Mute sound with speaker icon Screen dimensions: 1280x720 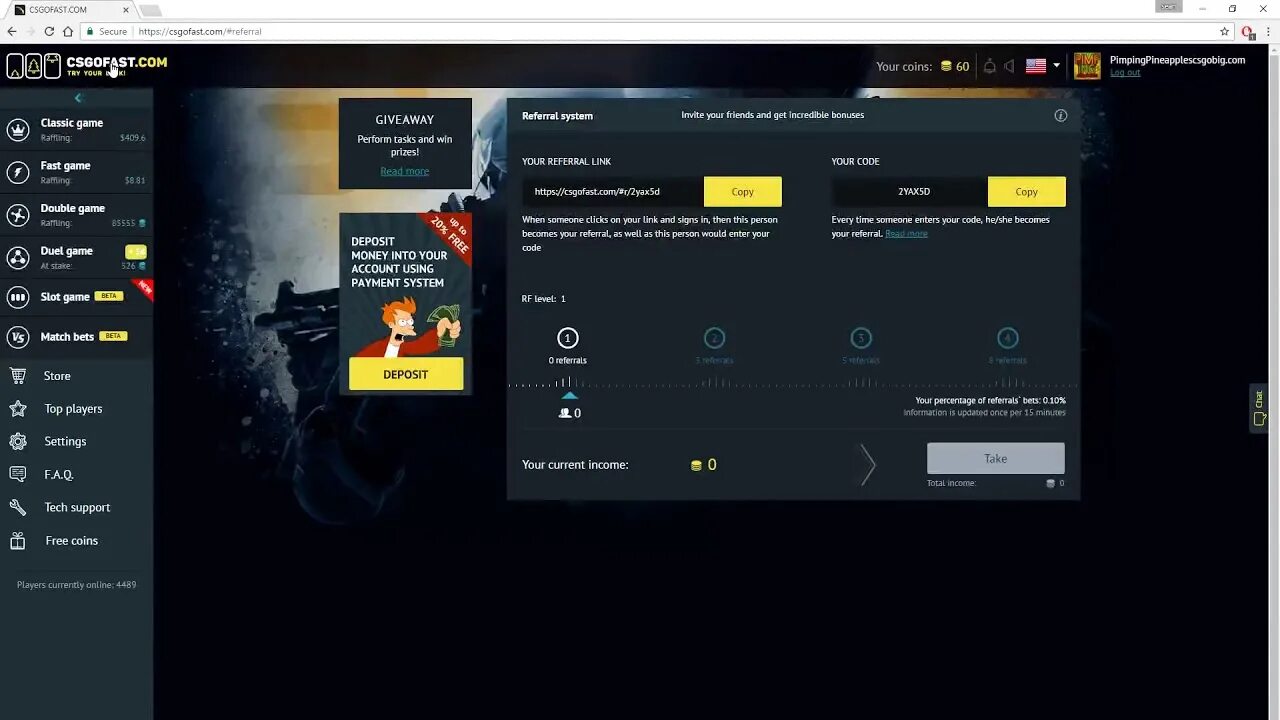click(1010, 66)
